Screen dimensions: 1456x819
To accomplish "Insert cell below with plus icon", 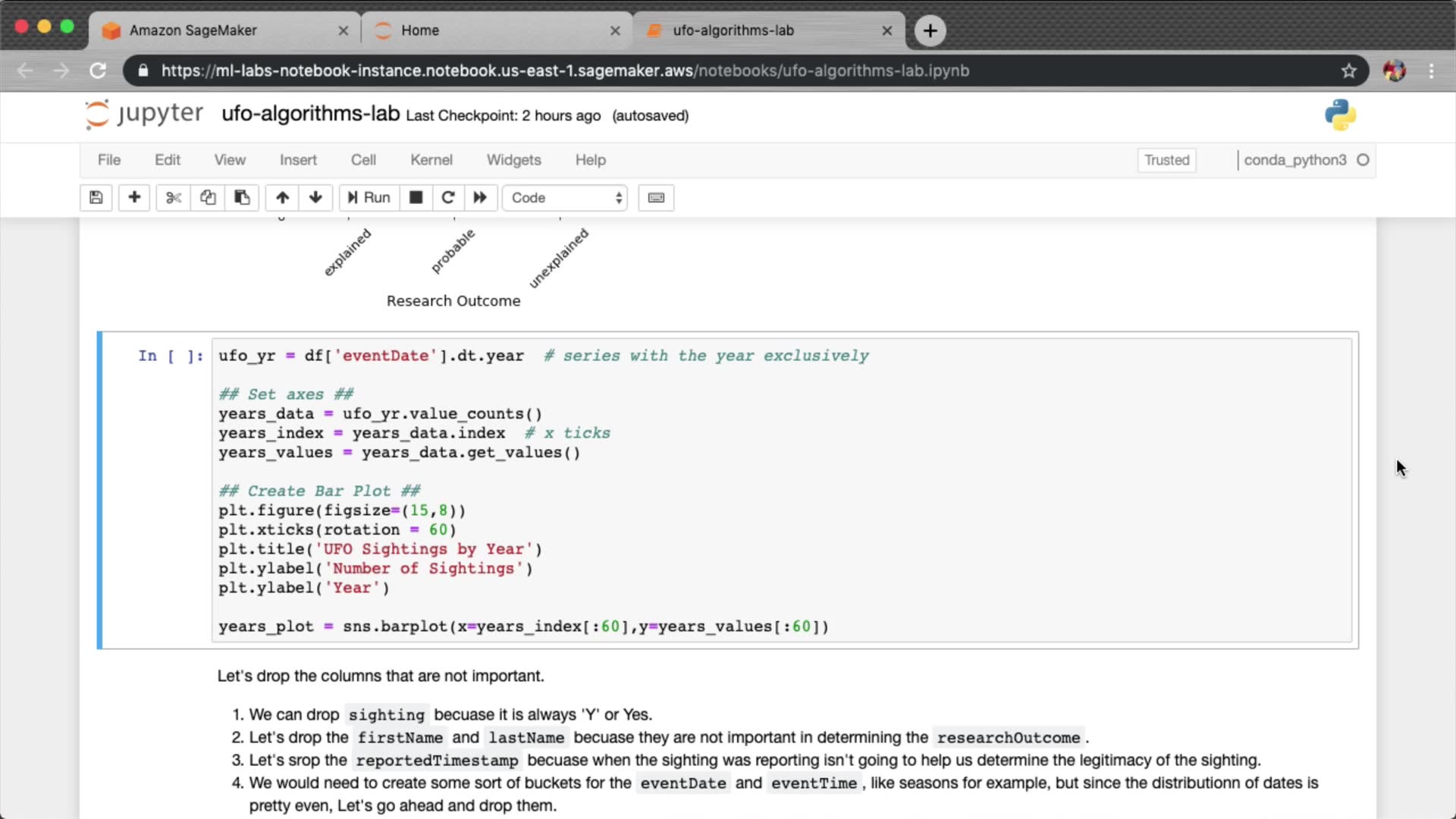I will [134, 198].
